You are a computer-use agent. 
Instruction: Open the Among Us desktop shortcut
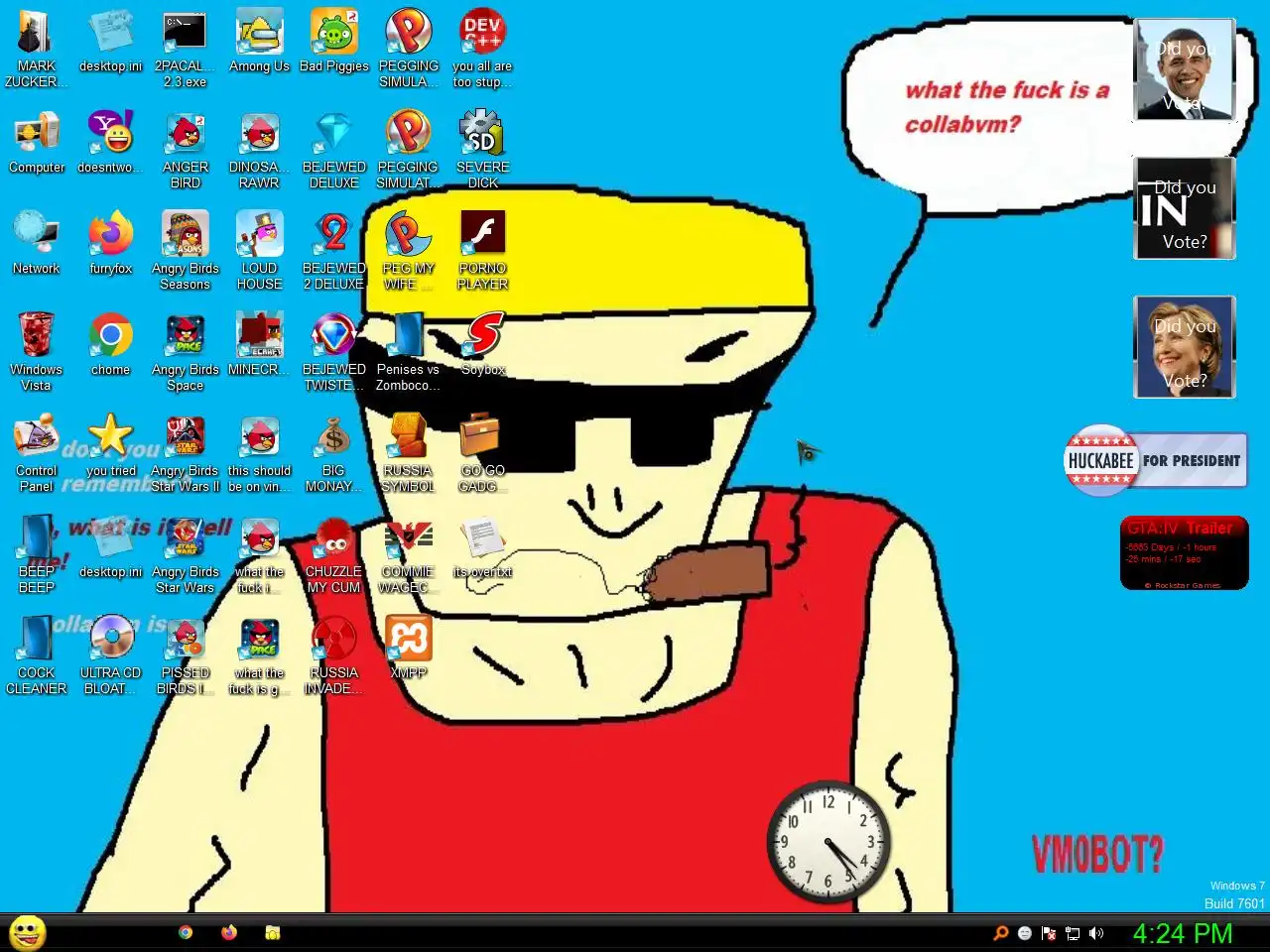point(259,42)
